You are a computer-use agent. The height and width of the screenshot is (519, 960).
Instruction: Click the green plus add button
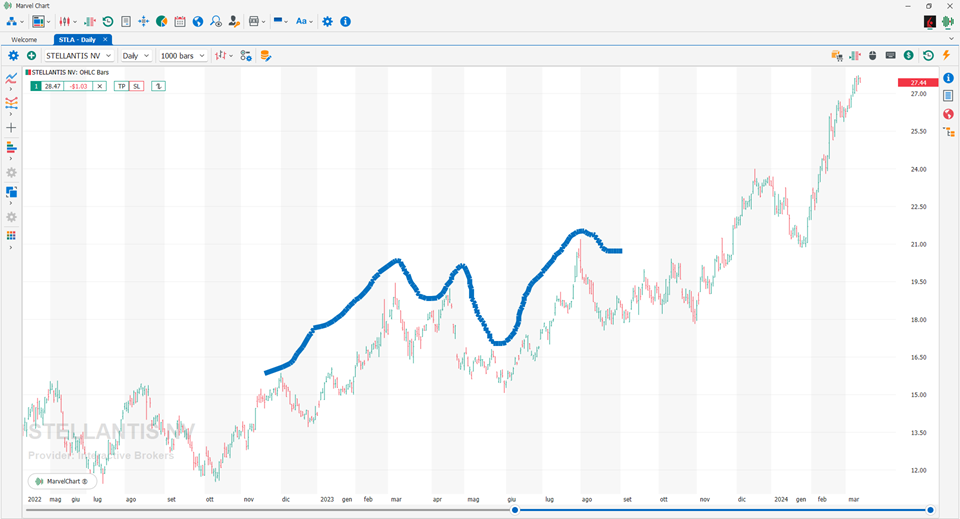(31, 56)
